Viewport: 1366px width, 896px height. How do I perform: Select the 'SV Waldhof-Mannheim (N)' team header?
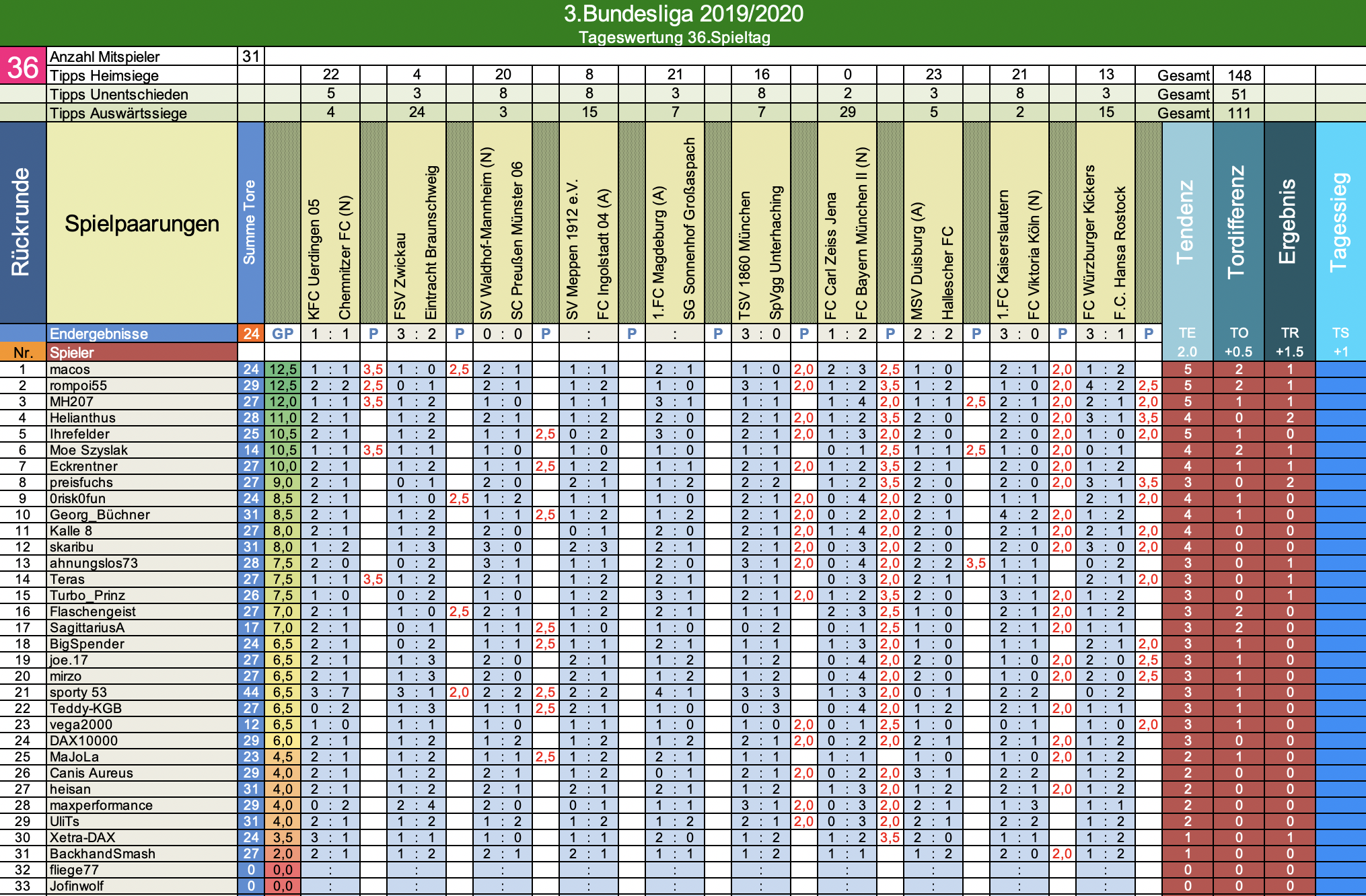pos(487,233)
